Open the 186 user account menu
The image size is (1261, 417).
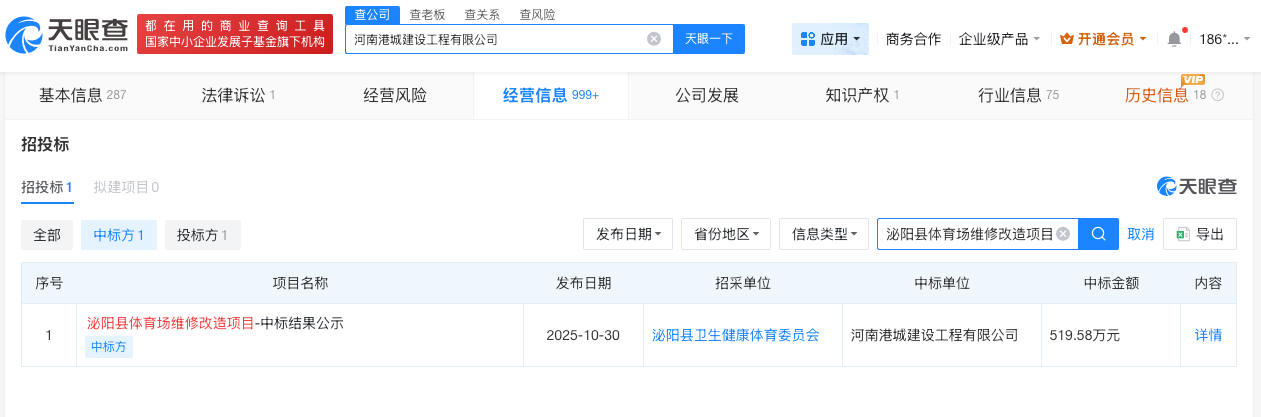[1224, 39]
